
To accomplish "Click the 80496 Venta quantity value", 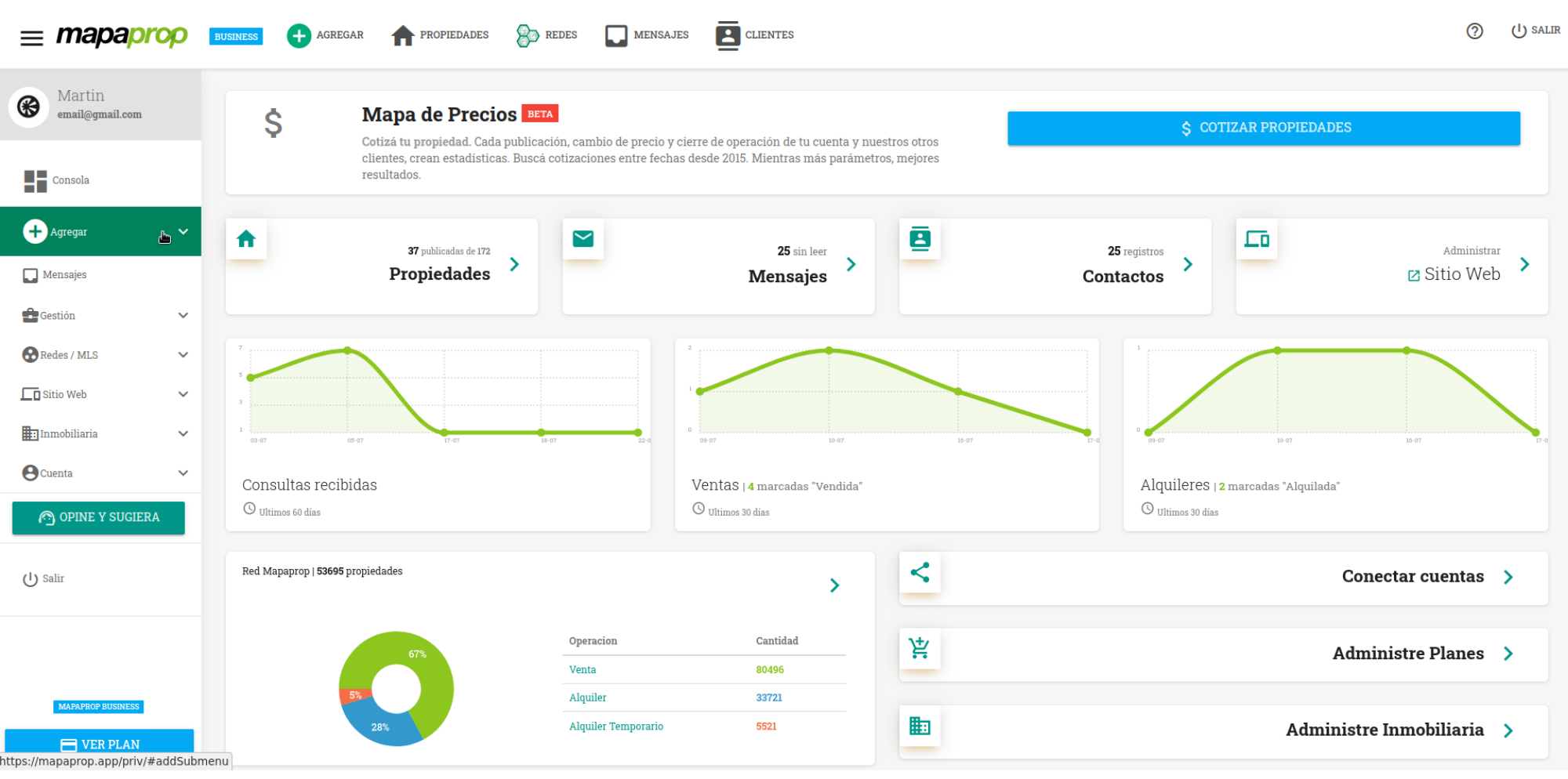I will click(770, 670).
